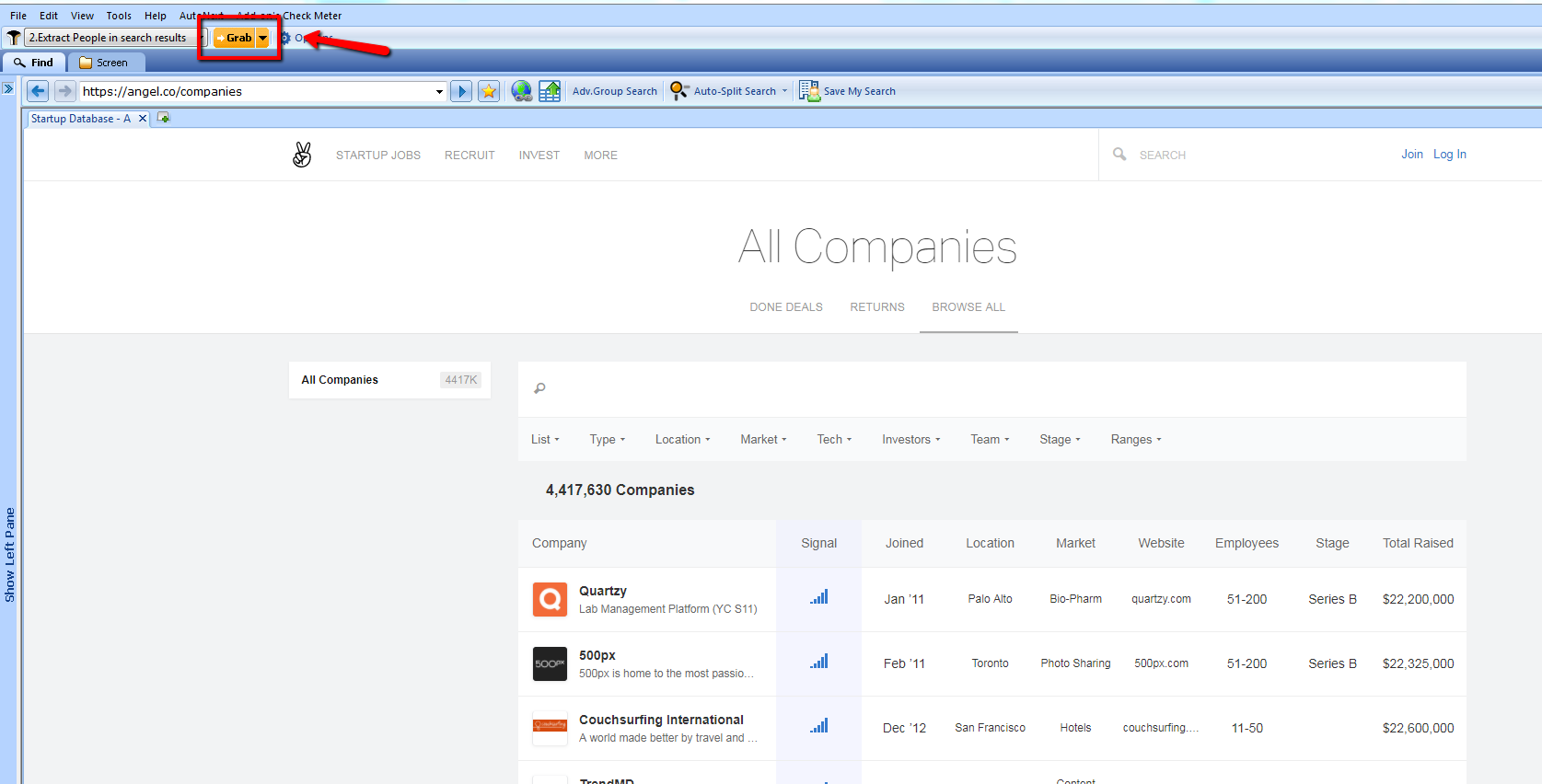Open Couchsurfing International company link

click(x=661, y=720)
